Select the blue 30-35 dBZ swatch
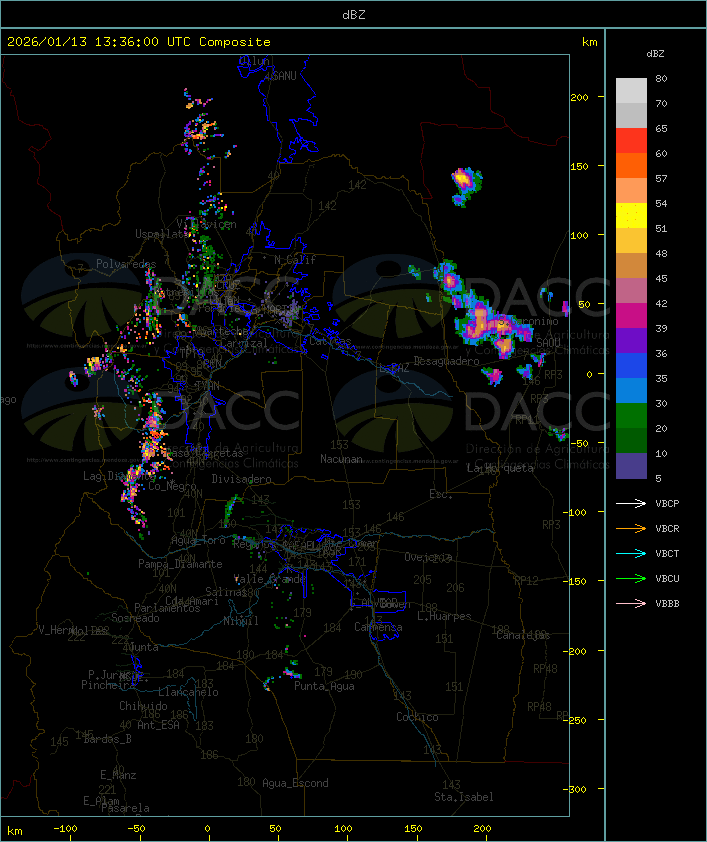The height and width of the screenshot is (842, 707). click(x=631, y=391)
